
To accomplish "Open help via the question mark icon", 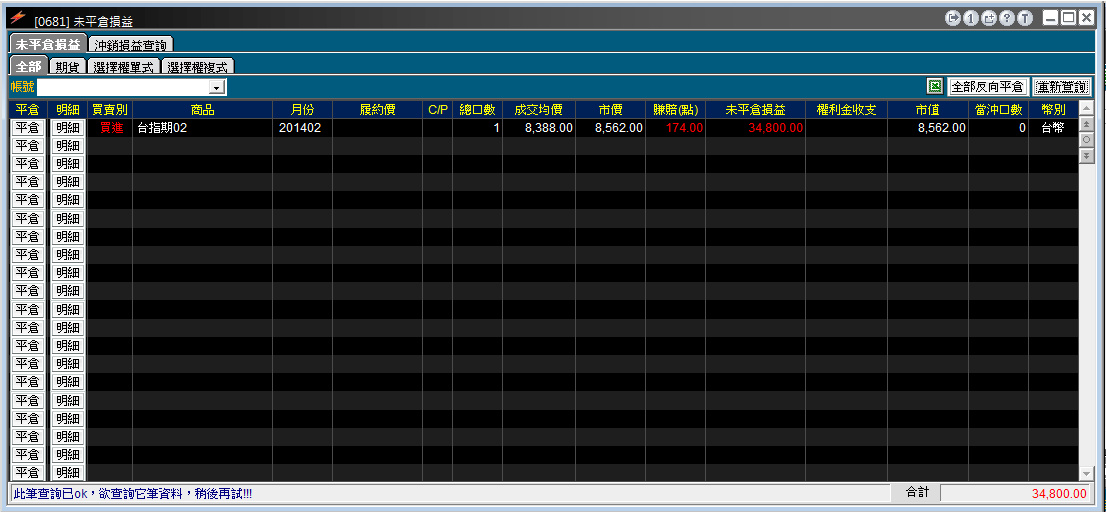I will point(1007,18).
